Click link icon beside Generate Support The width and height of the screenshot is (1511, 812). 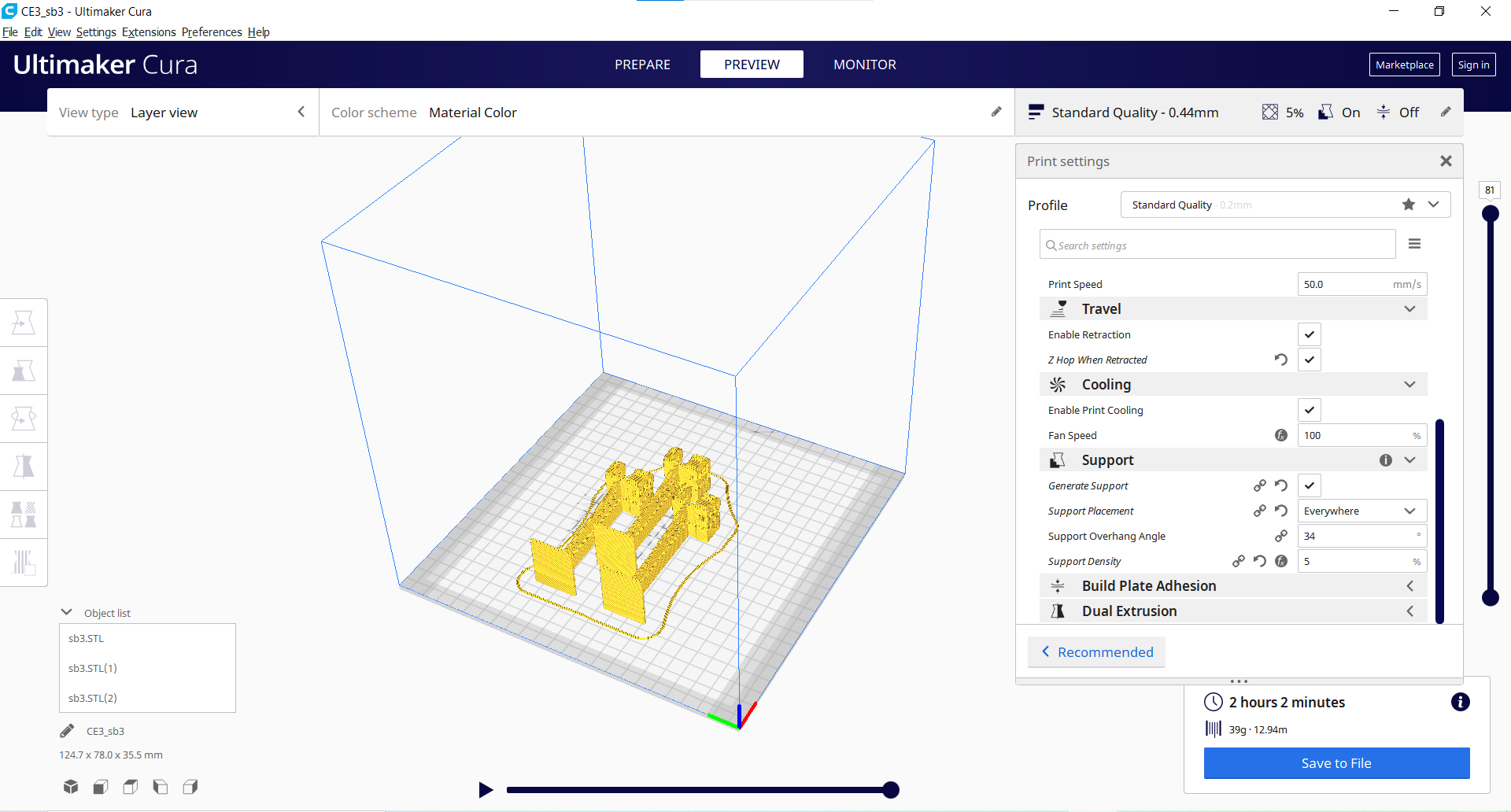tap(1260, 485)
